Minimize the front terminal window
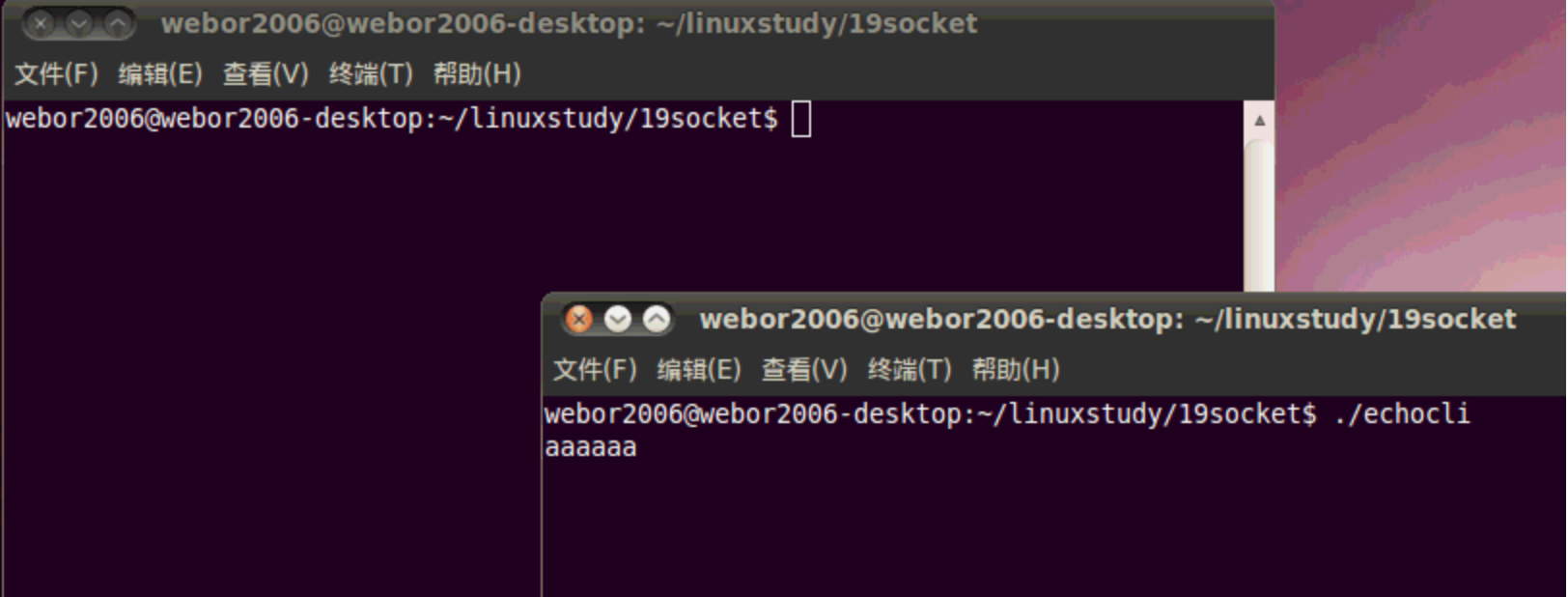The width and height of the screenshot is (1568, 597). pyautogui.click(x=618, y=319)
